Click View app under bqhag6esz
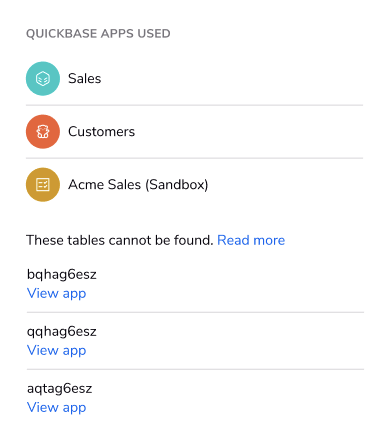 (x=57, y=294)
